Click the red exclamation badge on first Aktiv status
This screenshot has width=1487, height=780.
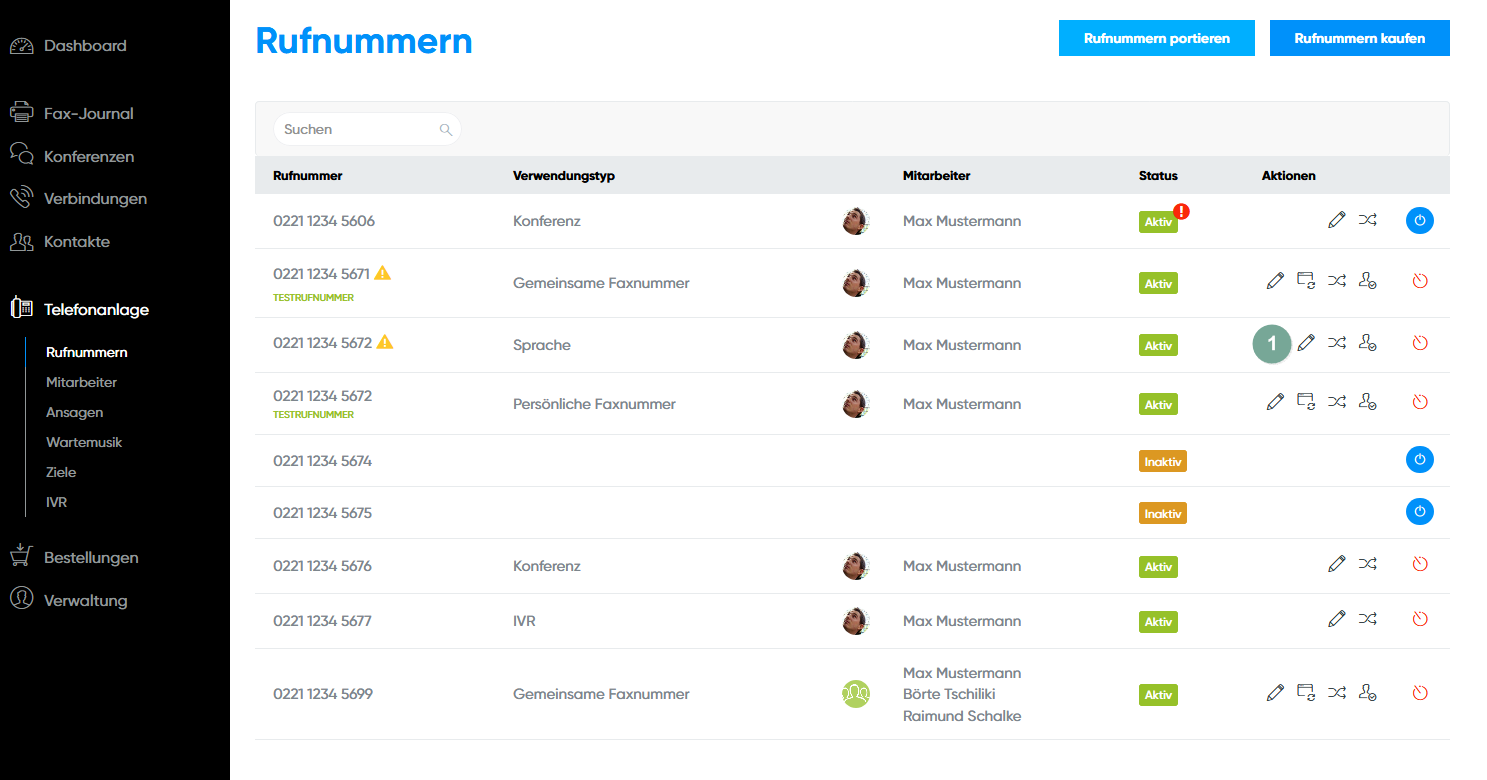[x=1182, y=211]
